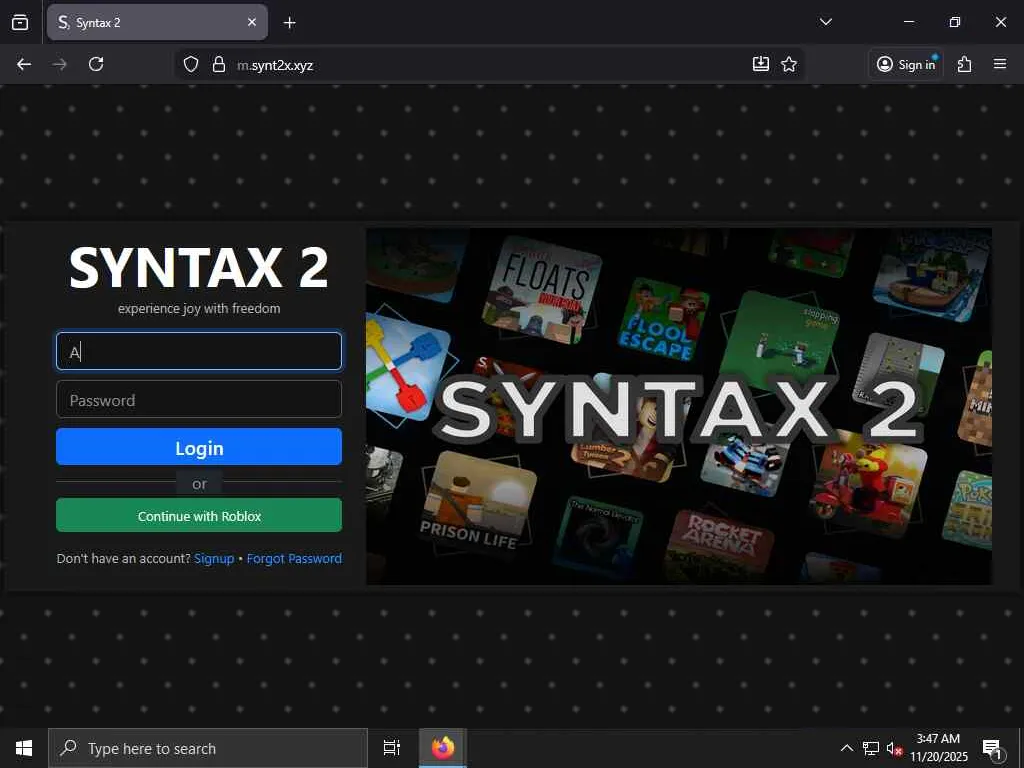
Task: Open the clock showing 3:47 AM
Action: (x=938, y=748)
